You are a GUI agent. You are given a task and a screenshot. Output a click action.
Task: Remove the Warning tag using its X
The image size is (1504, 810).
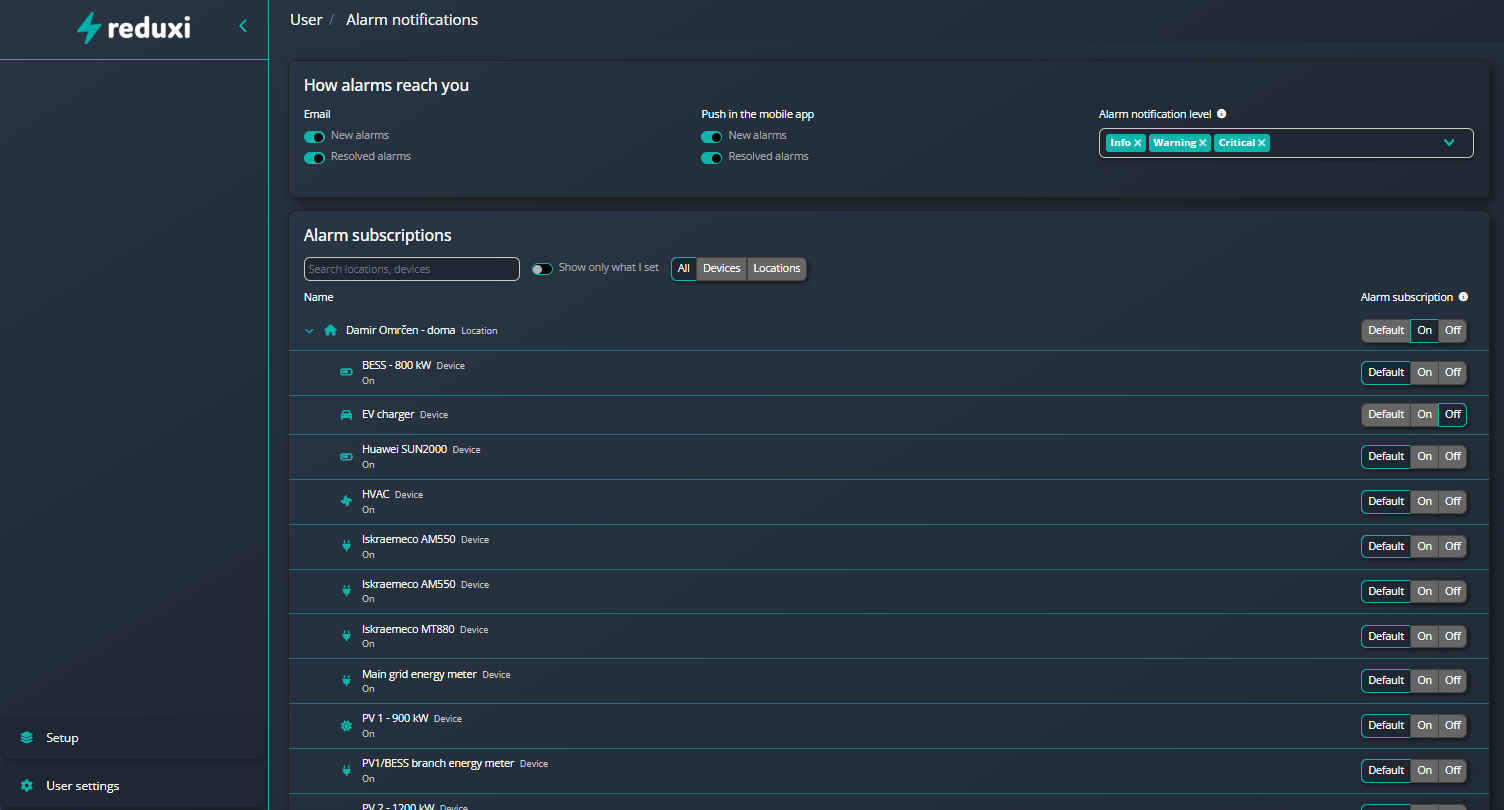coord(1203,143)
